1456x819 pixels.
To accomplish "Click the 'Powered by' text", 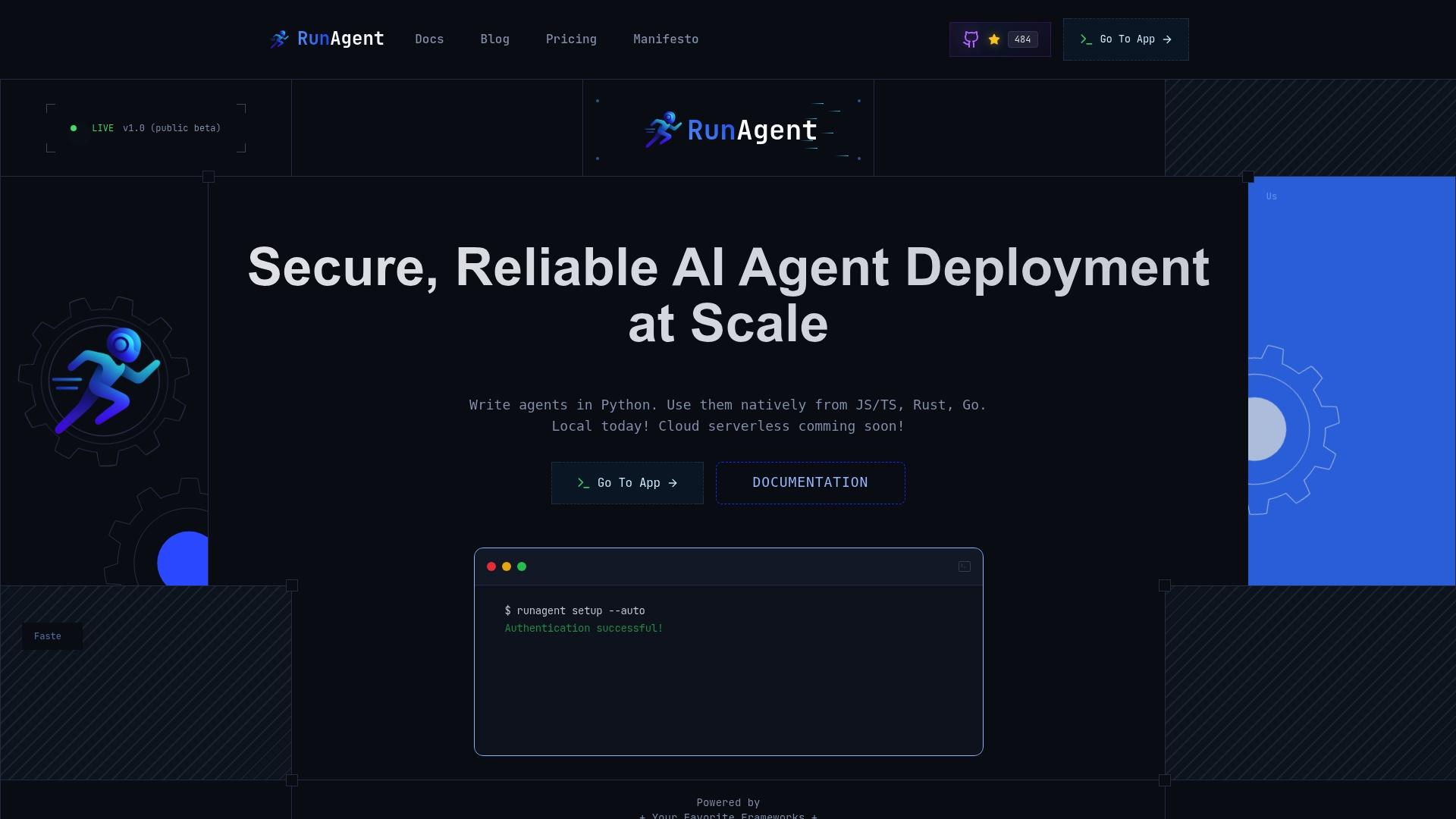I will [x=728, y=803].
